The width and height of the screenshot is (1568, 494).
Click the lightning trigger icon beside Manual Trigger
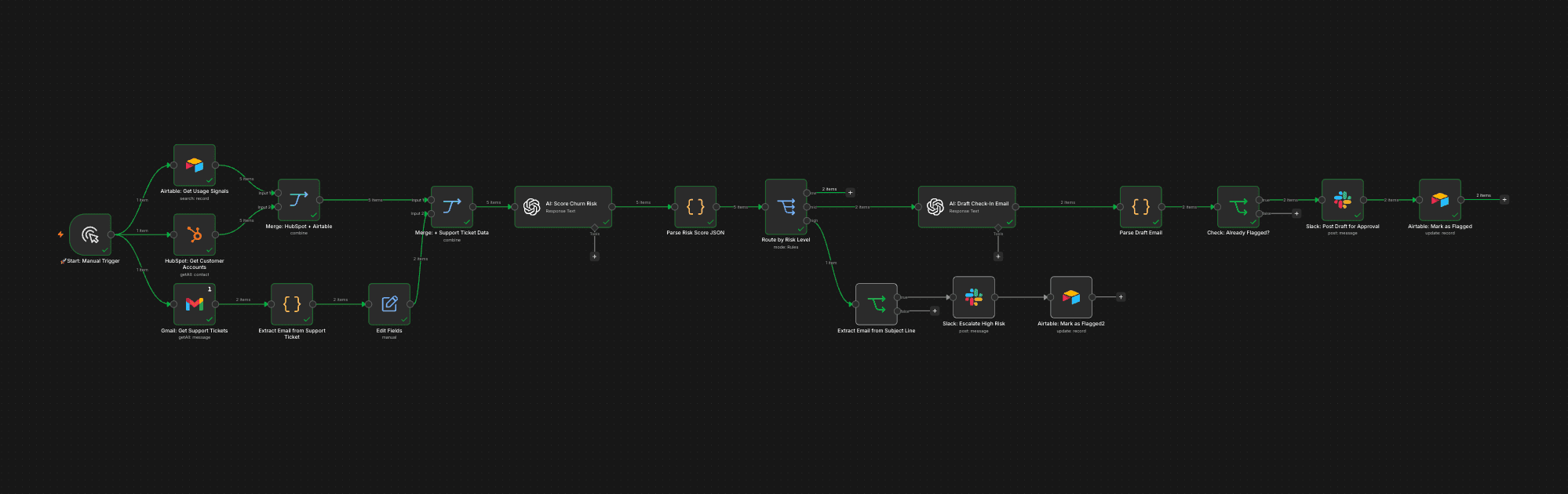60,234
